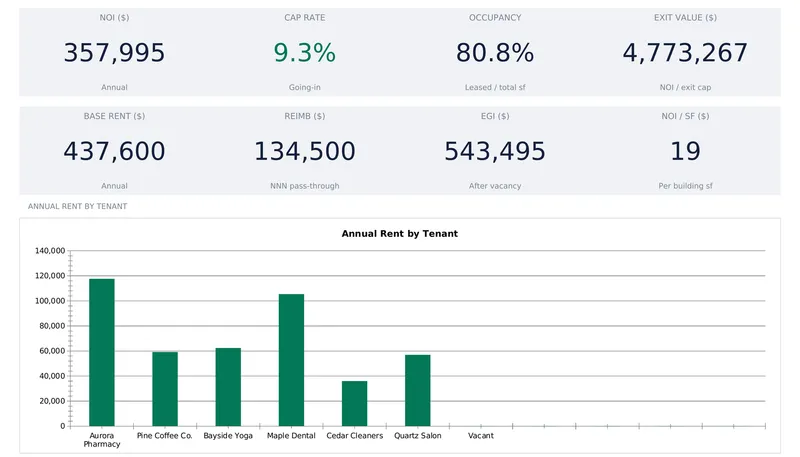This screenshot has width=800, height=457.
Task: Click the Per building sf caption
Action: 685,186
